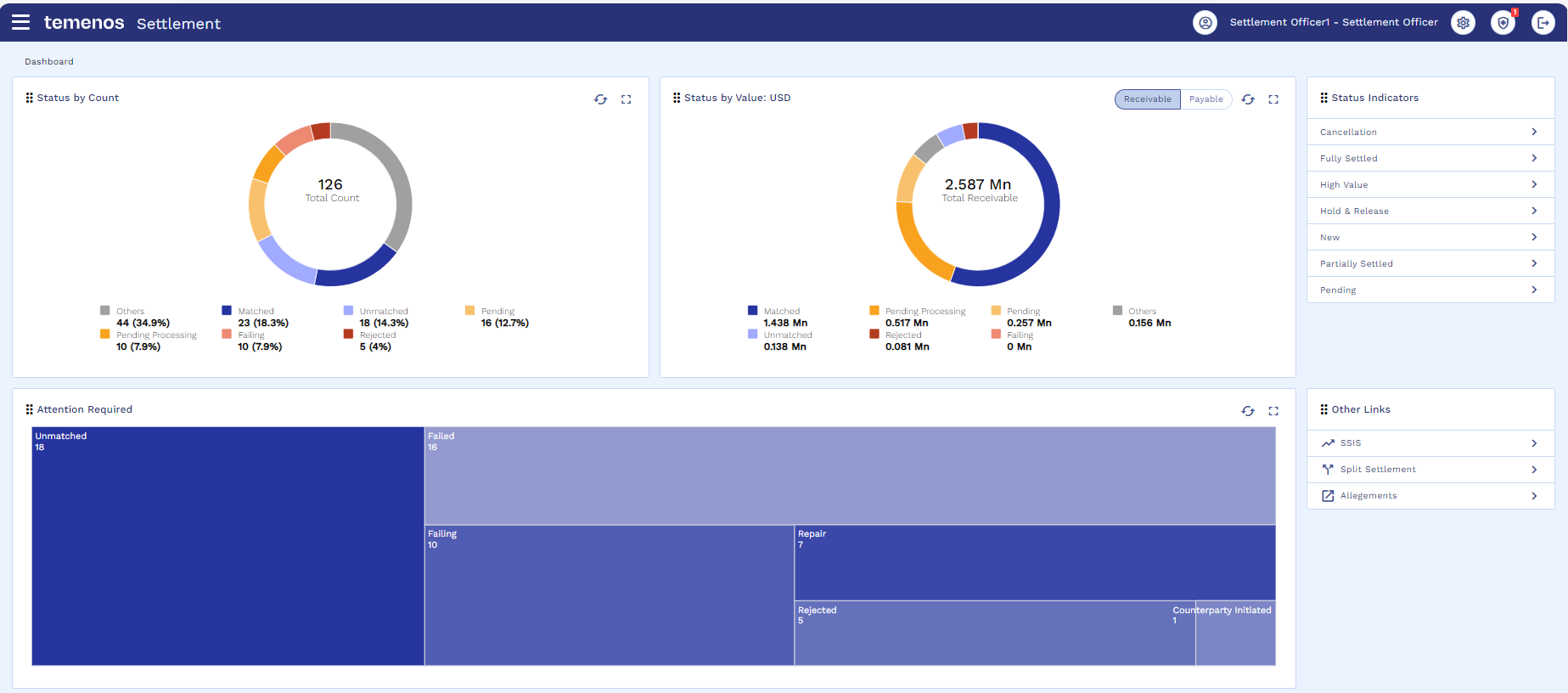Click the Pending Processing swatch in Value
The height and width of the screenshot is (693, 1568).
click(874, 311)
